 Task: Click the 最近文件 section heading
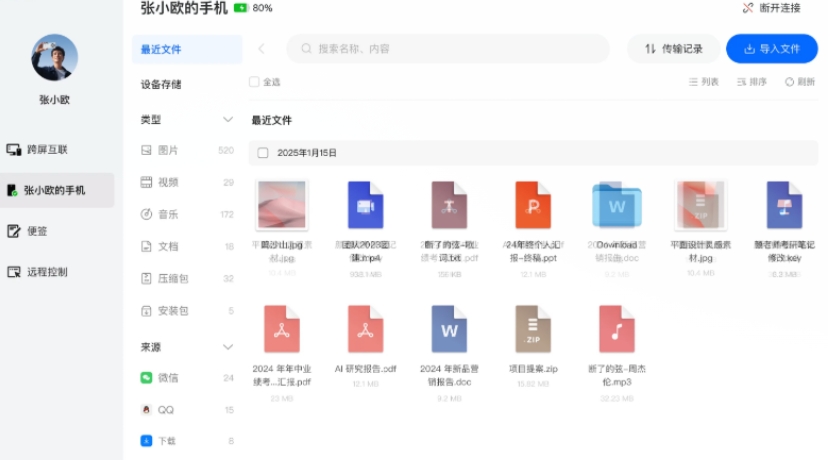tap(272, 120)
